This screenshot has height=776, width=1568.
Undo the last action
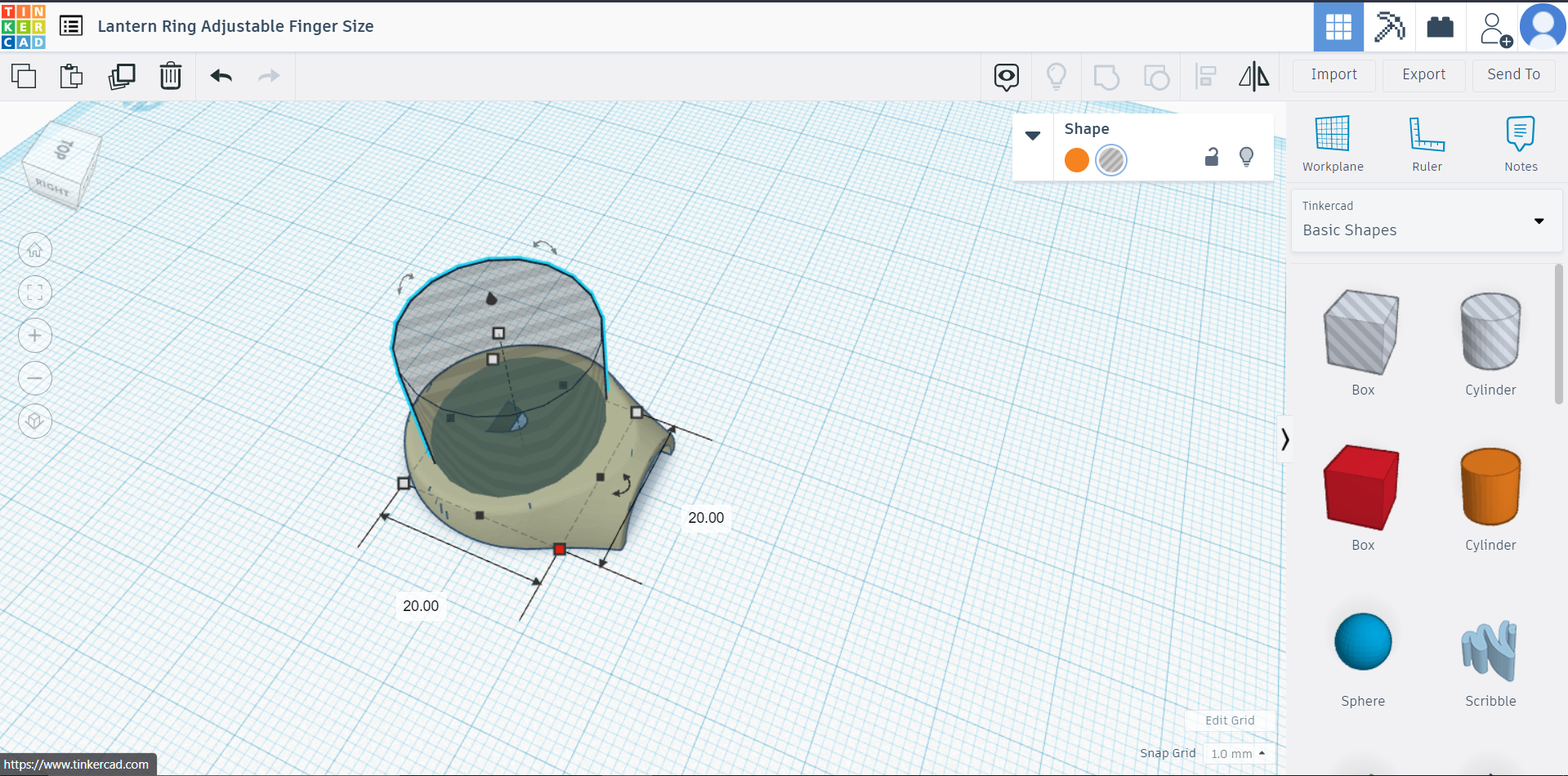[221, 76]
